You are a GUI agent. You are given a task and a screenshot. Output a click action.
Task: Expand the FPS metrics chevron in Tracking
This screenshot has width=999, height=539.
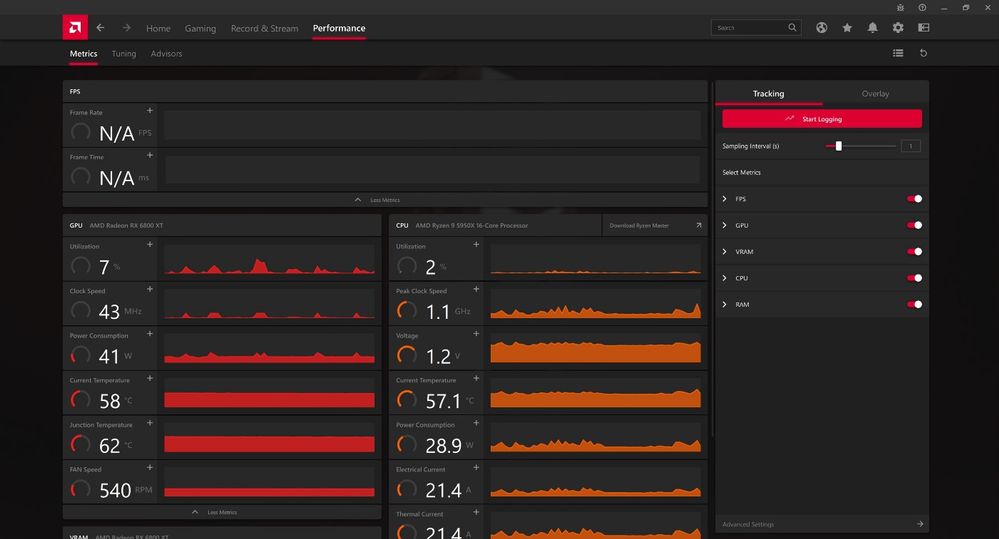724,199
